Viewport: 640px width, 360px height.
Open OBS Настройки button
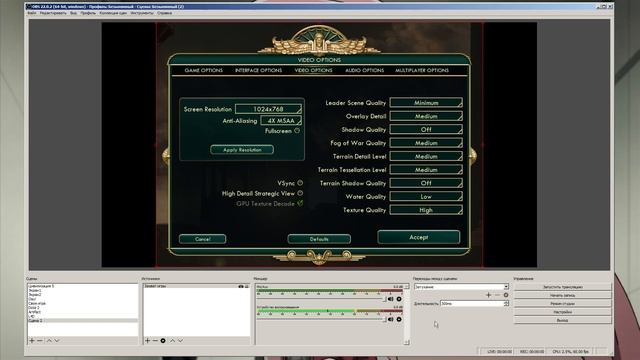(562, 312)
